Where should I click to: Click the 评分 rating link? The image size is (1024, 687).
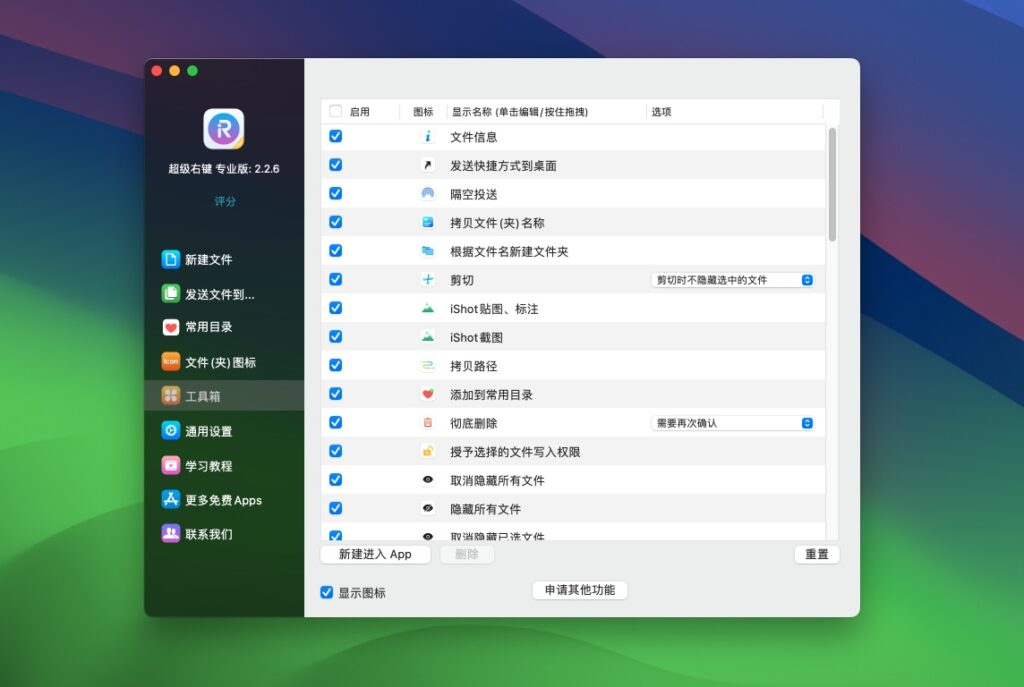point(224,202)
